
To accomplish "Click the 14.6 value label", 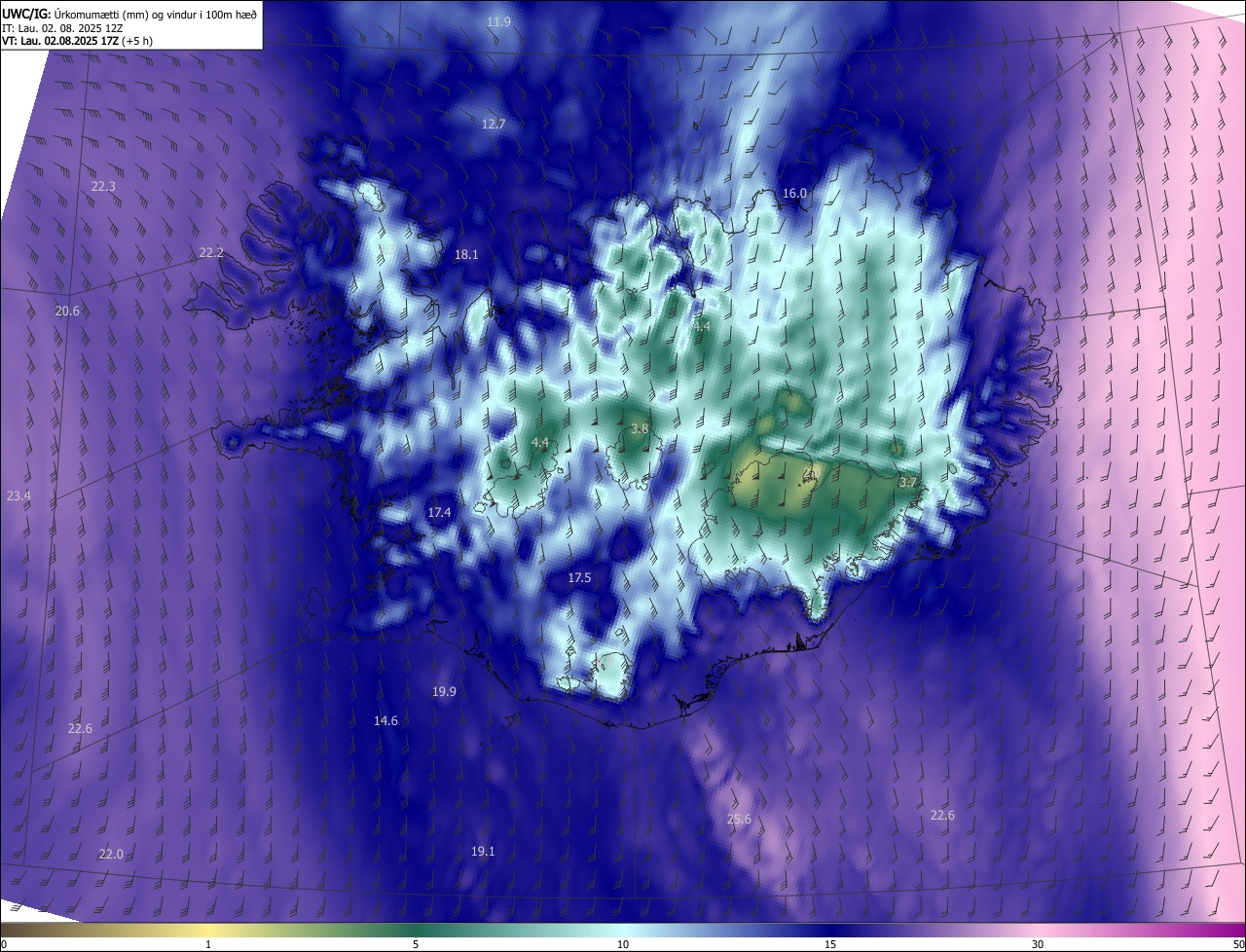I will click(x=385, y=720).
